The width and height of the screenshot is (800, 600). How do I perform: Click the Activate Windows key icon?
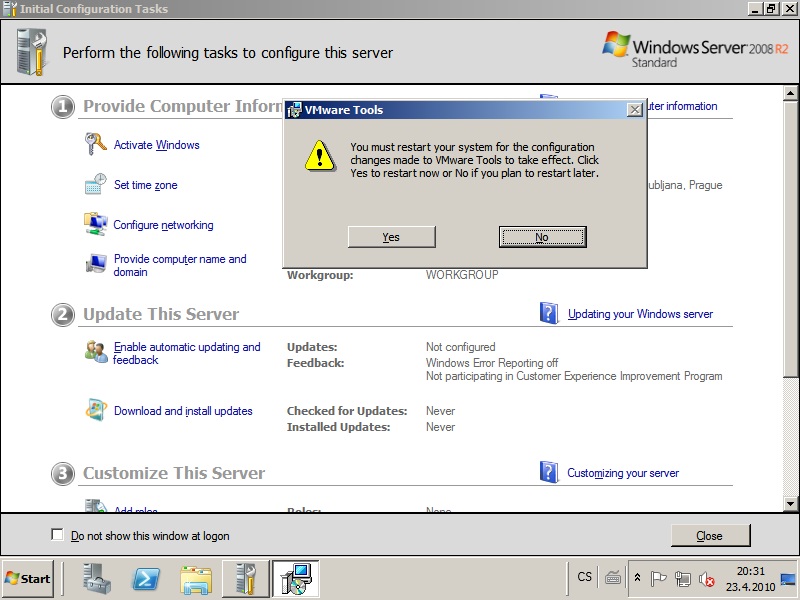(x=96, y=145)
